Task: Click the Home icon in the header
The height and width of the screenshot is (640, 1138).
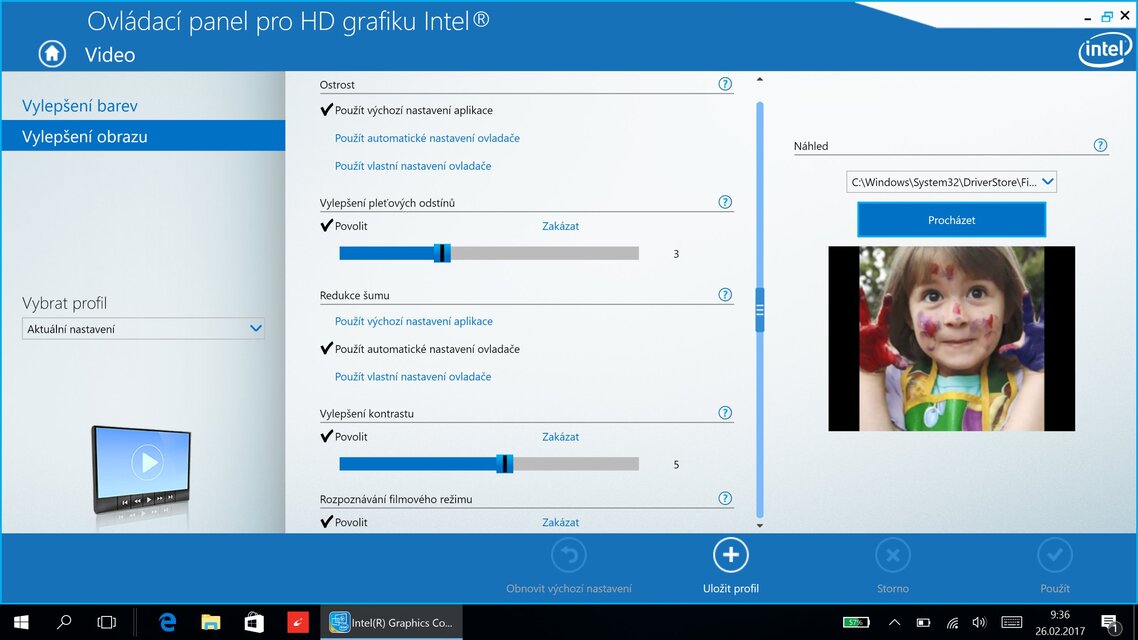Action: [x=51, y=53]
